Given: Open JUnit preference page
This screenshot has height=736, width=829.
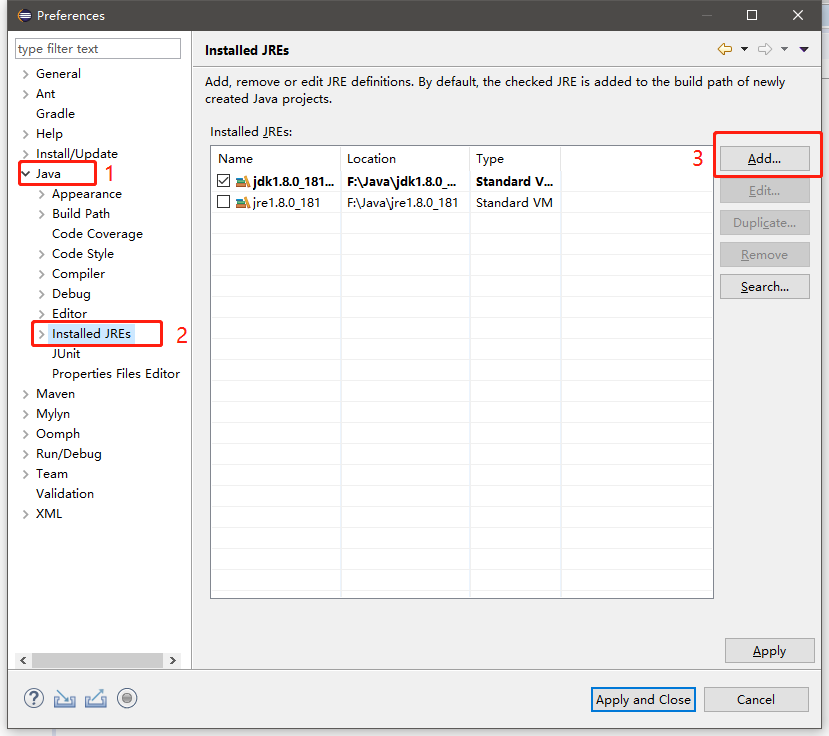Looking at the screenshot, I should (66, 354).
